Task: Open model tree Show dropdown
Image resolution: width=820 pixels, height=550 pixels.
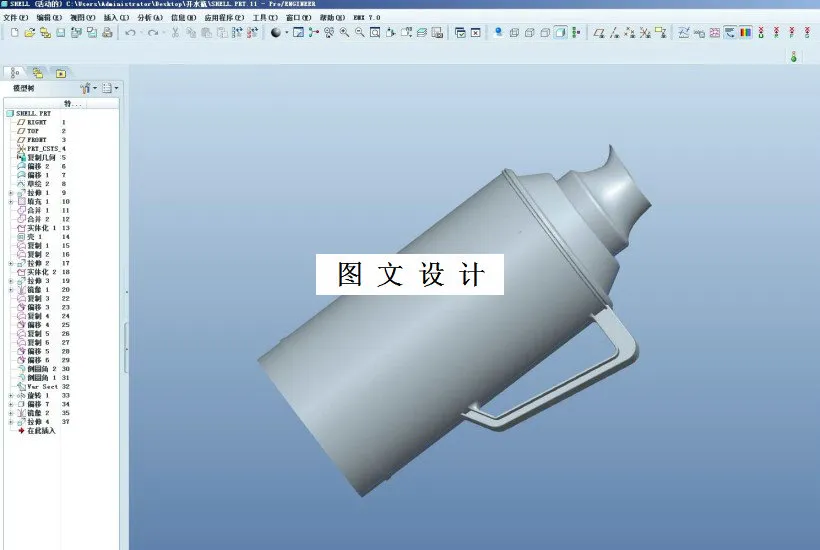Action: click(88, 88)
